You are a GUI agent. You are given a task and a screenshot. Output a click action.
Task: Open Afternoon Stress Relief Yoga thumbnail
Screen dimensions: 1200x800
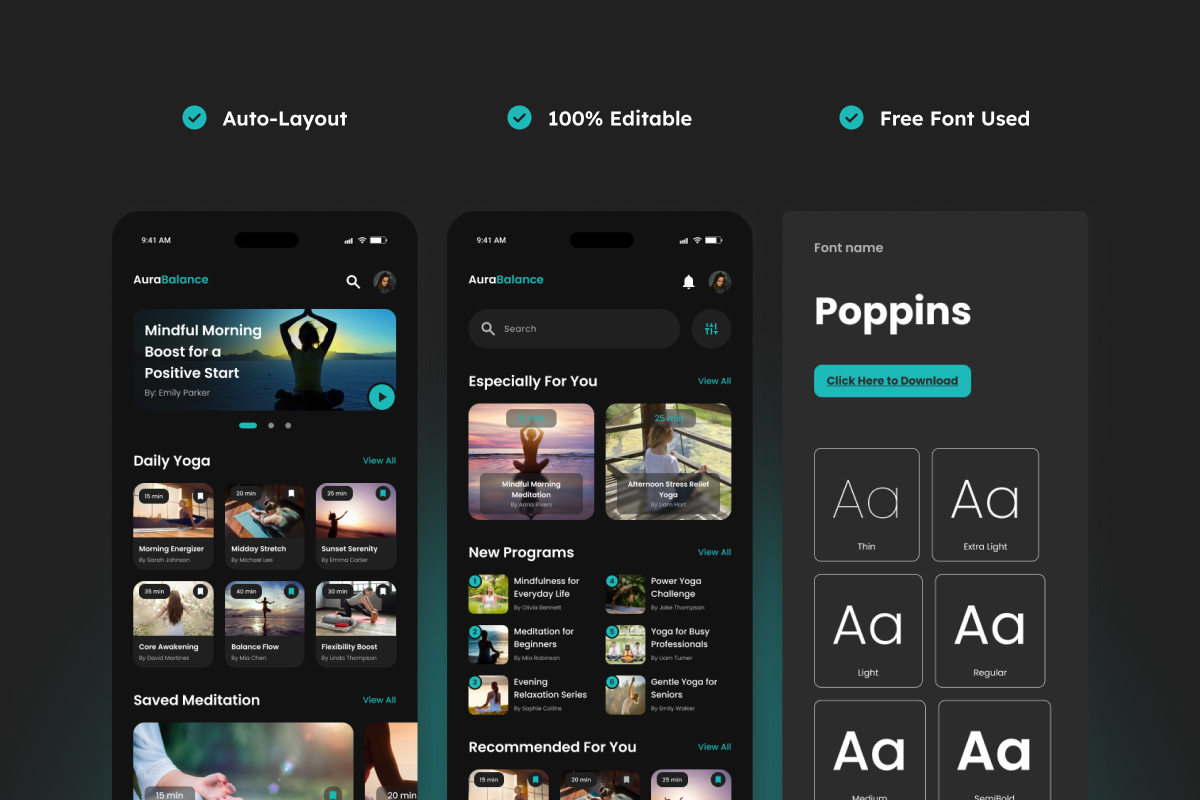668,461
